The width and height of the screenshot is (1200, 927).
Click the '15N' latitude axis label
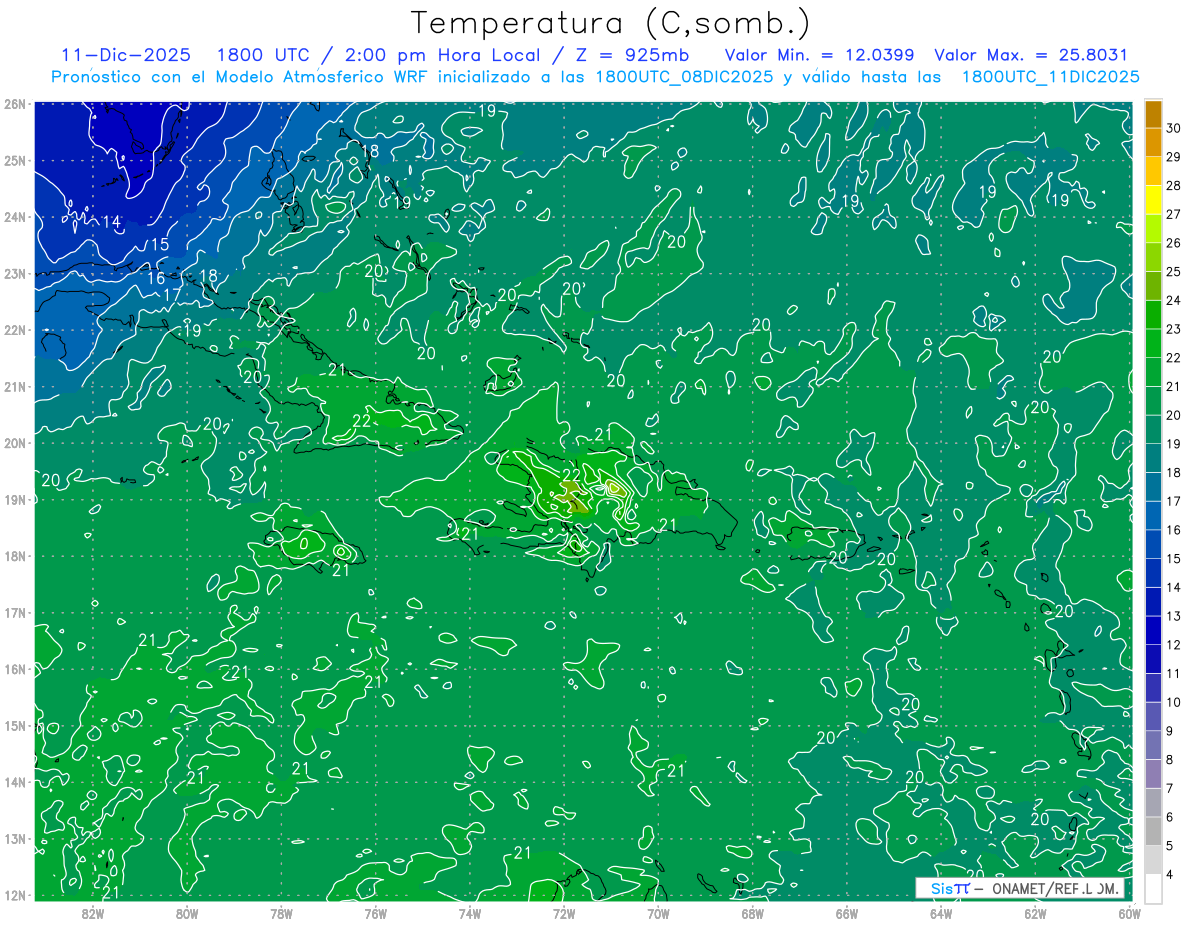tap(15, 725)
